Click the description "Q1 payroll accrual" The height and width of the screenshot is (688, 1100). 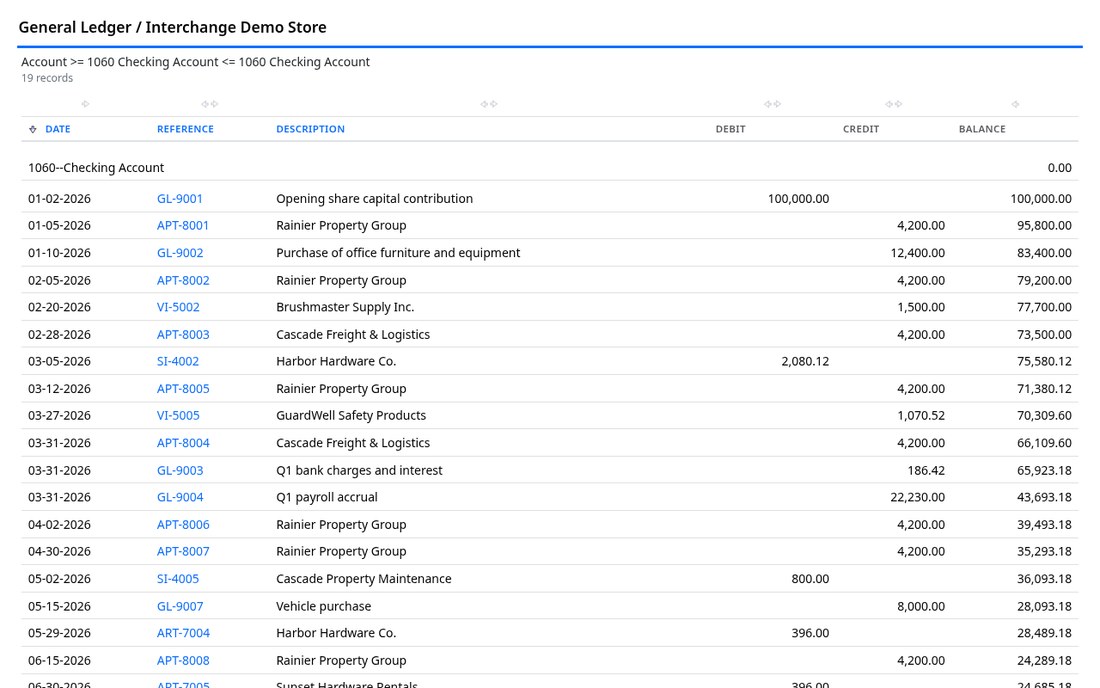click(327, 497)
